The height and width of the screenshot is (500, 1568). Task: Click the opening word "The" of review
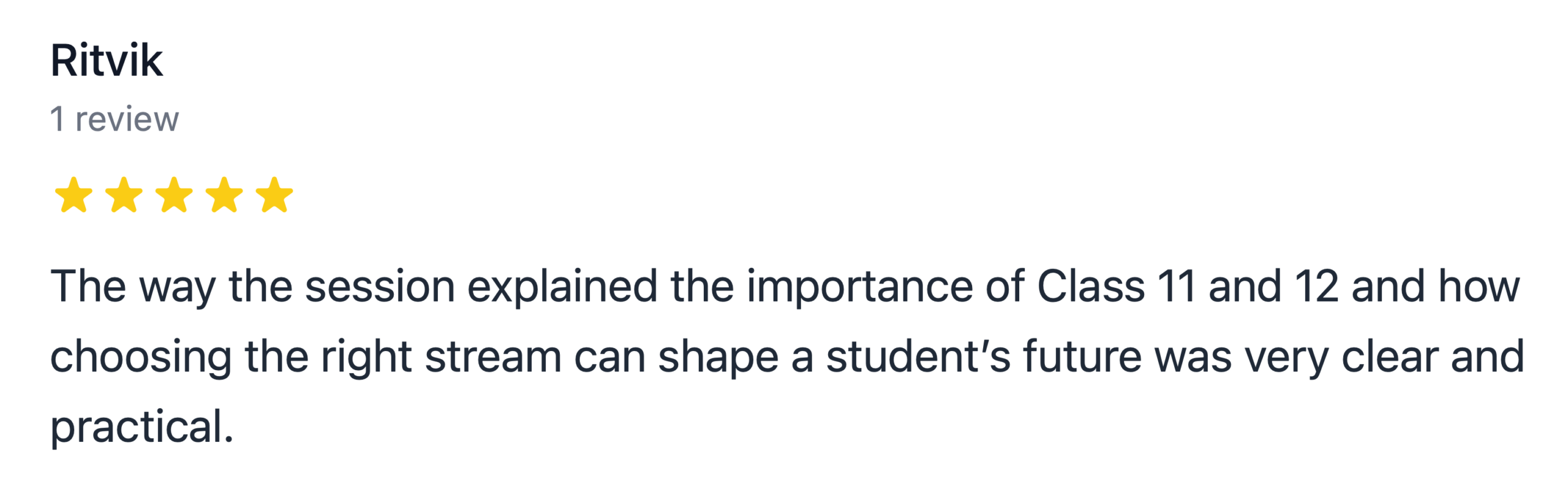(x=88, y=286)
